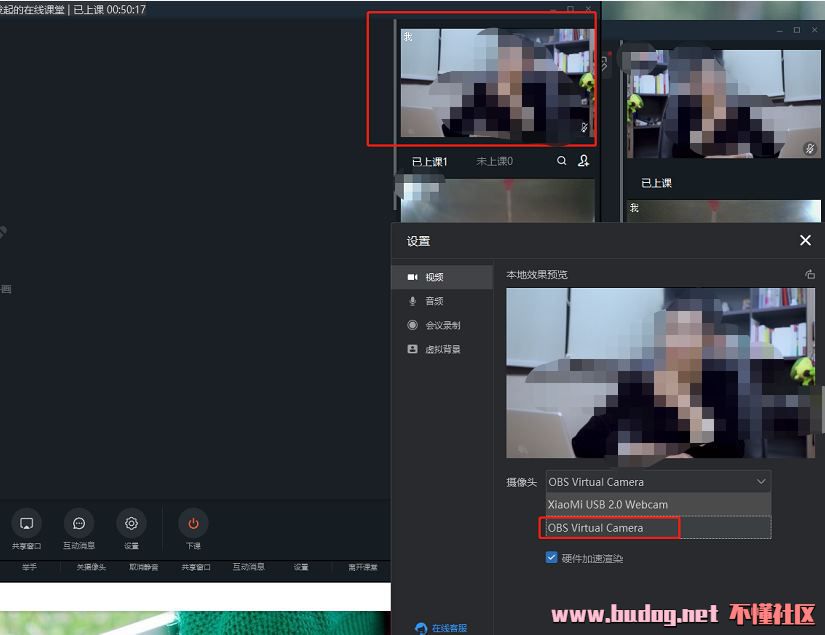Search participants with the magnifier icon
Screen dimensions: 825x635
[562, 161]
